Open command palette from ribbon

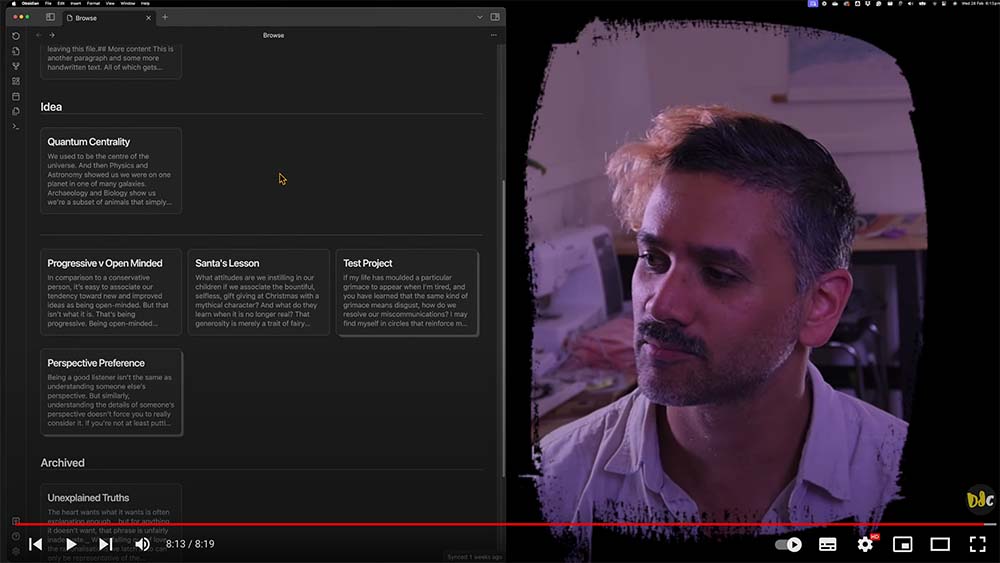coord(16,126)
